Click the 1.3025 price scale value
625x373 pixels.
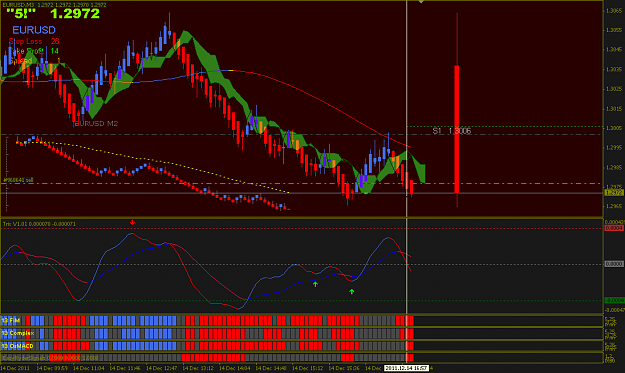[614, 88]
